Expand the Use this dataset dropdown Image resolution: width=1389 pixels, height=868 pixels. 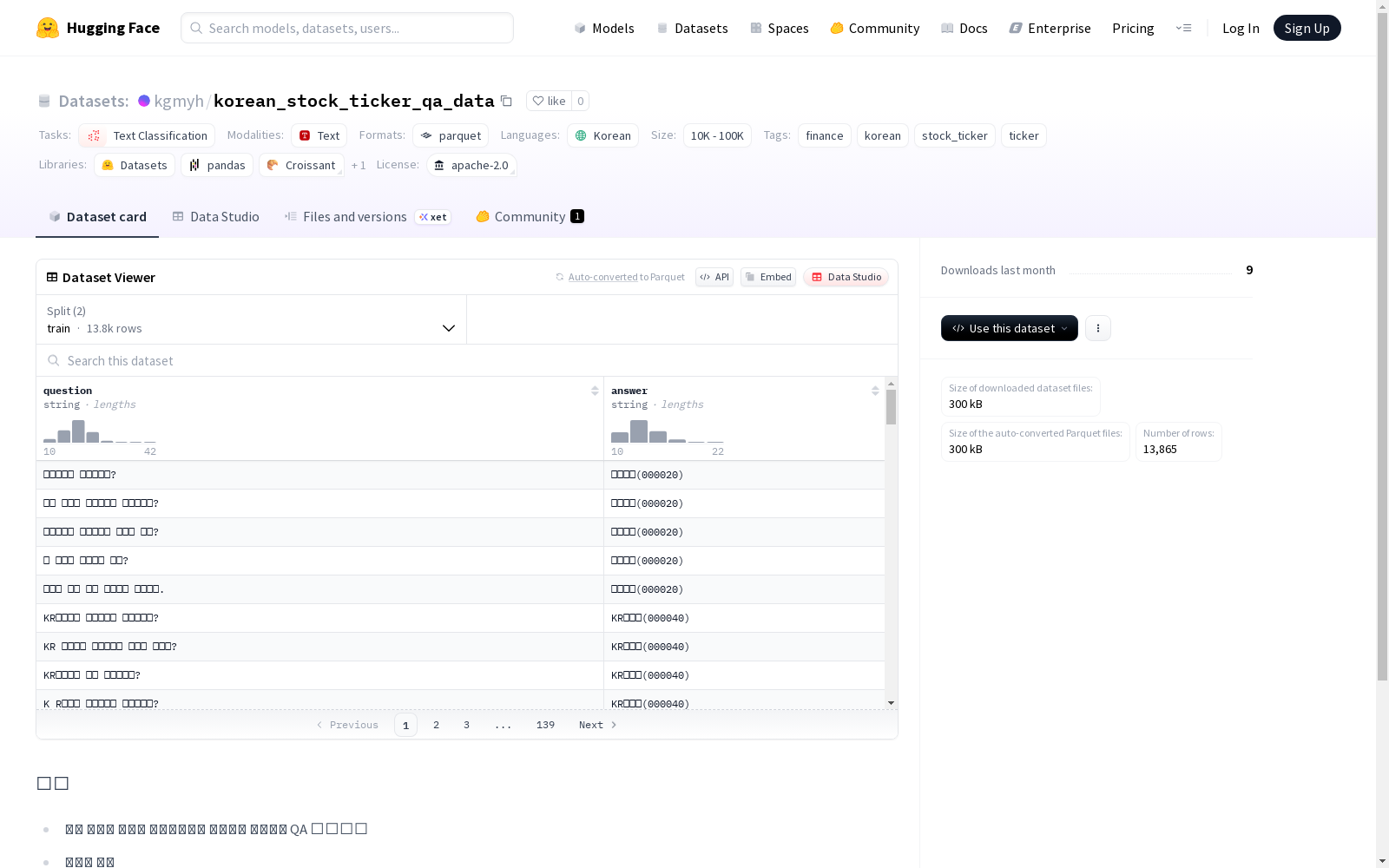coord(1009,328)
